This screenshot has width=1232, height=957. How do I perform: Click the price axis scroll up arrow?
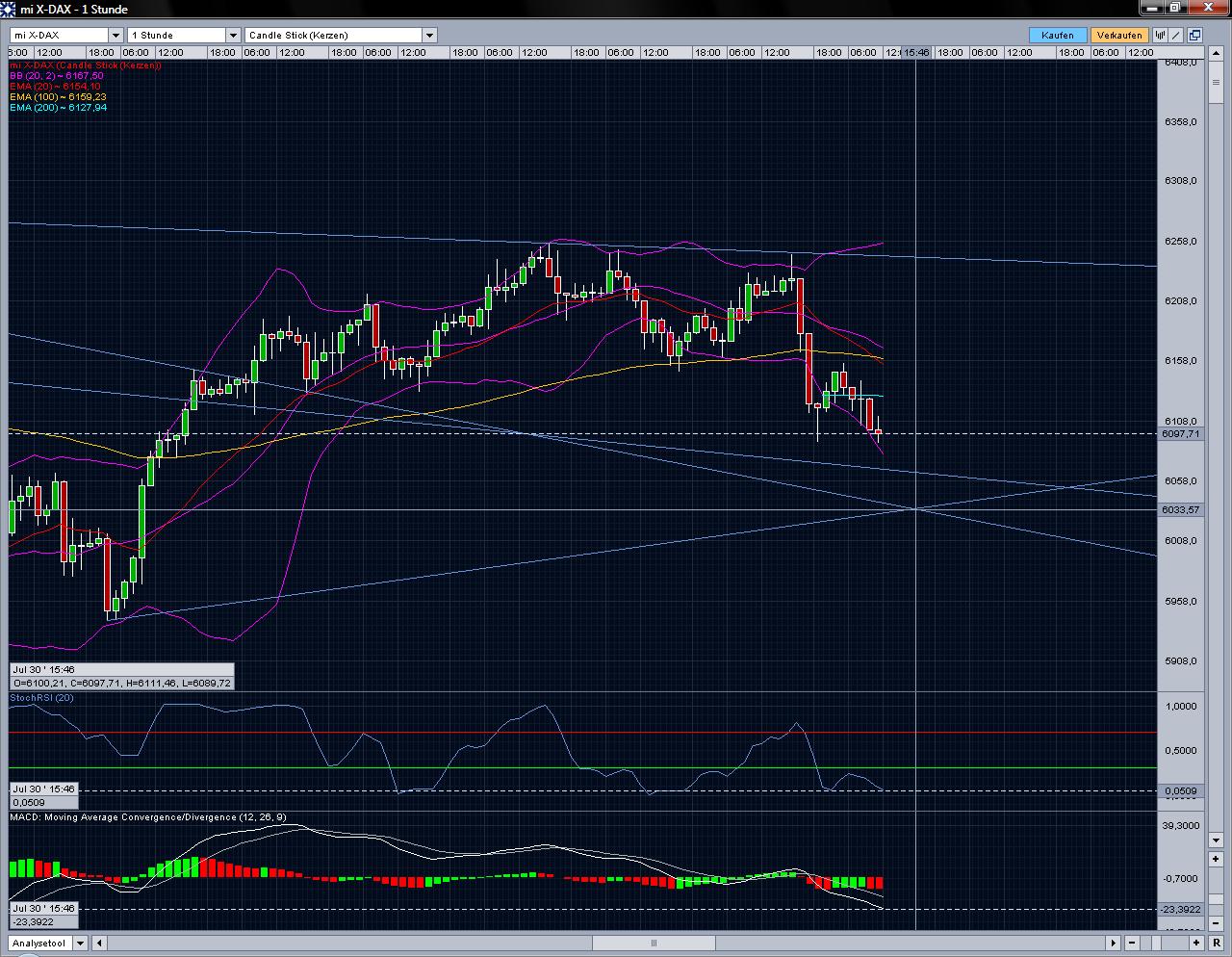(x=1216, y=54)
